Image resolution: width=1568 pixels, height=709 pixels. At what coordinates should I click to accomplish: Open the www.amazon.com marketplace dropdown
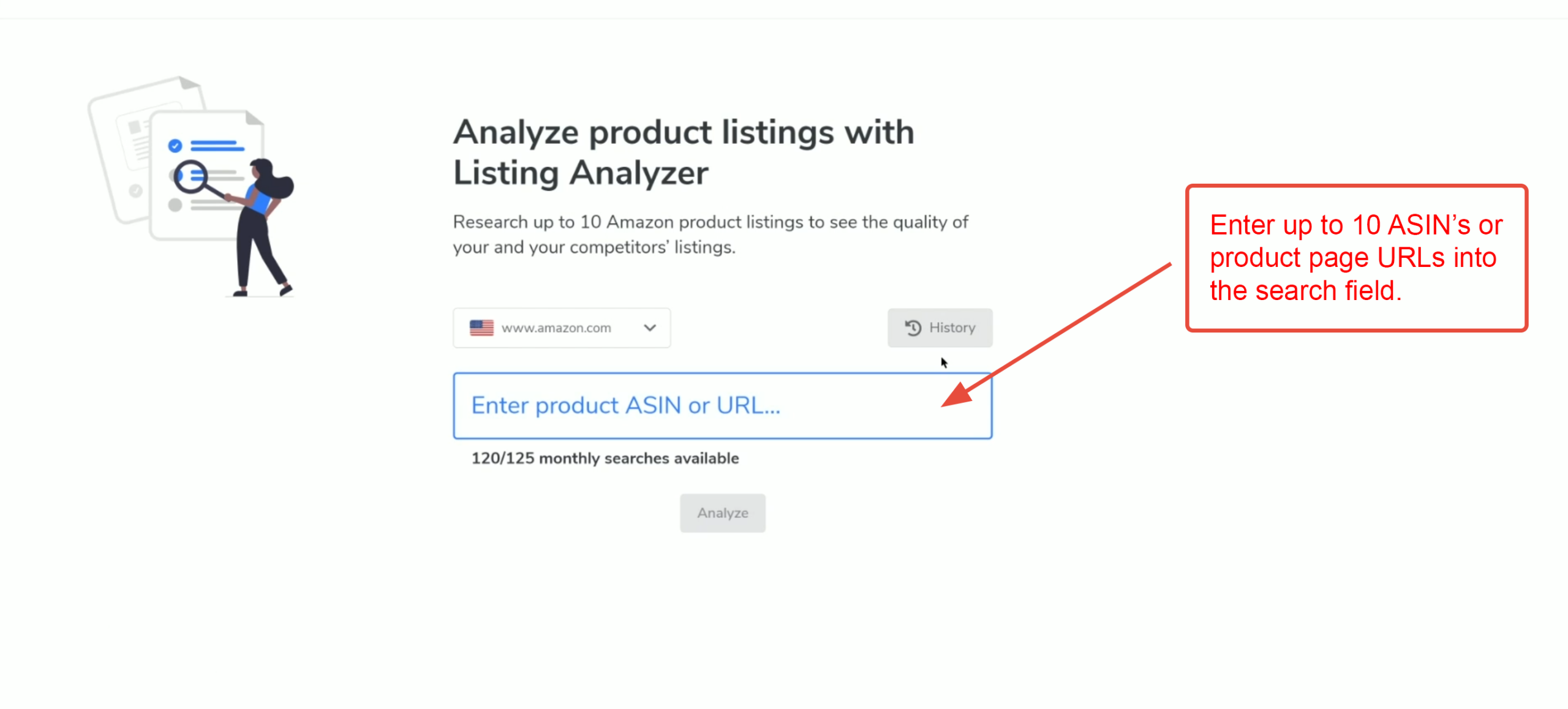tap(561, 328)
